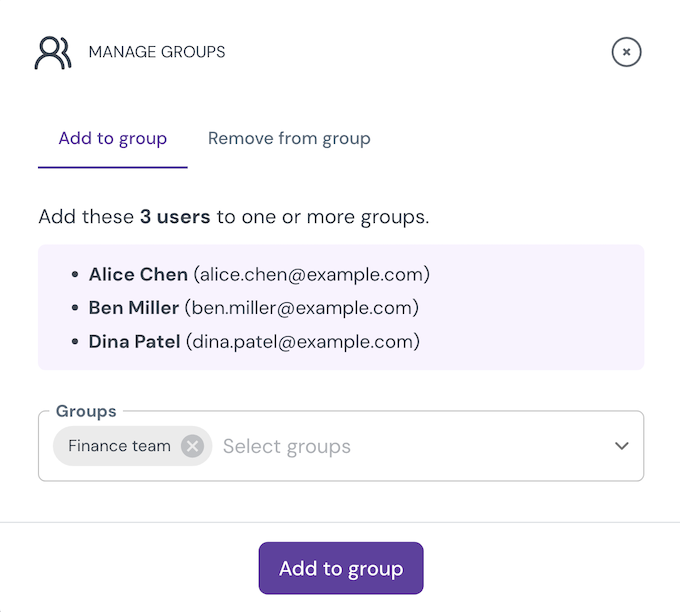The width and height of the screenshot is (680, 612).
Task: Expand the Groups dropdown chevron
Action: click(621, 446)
